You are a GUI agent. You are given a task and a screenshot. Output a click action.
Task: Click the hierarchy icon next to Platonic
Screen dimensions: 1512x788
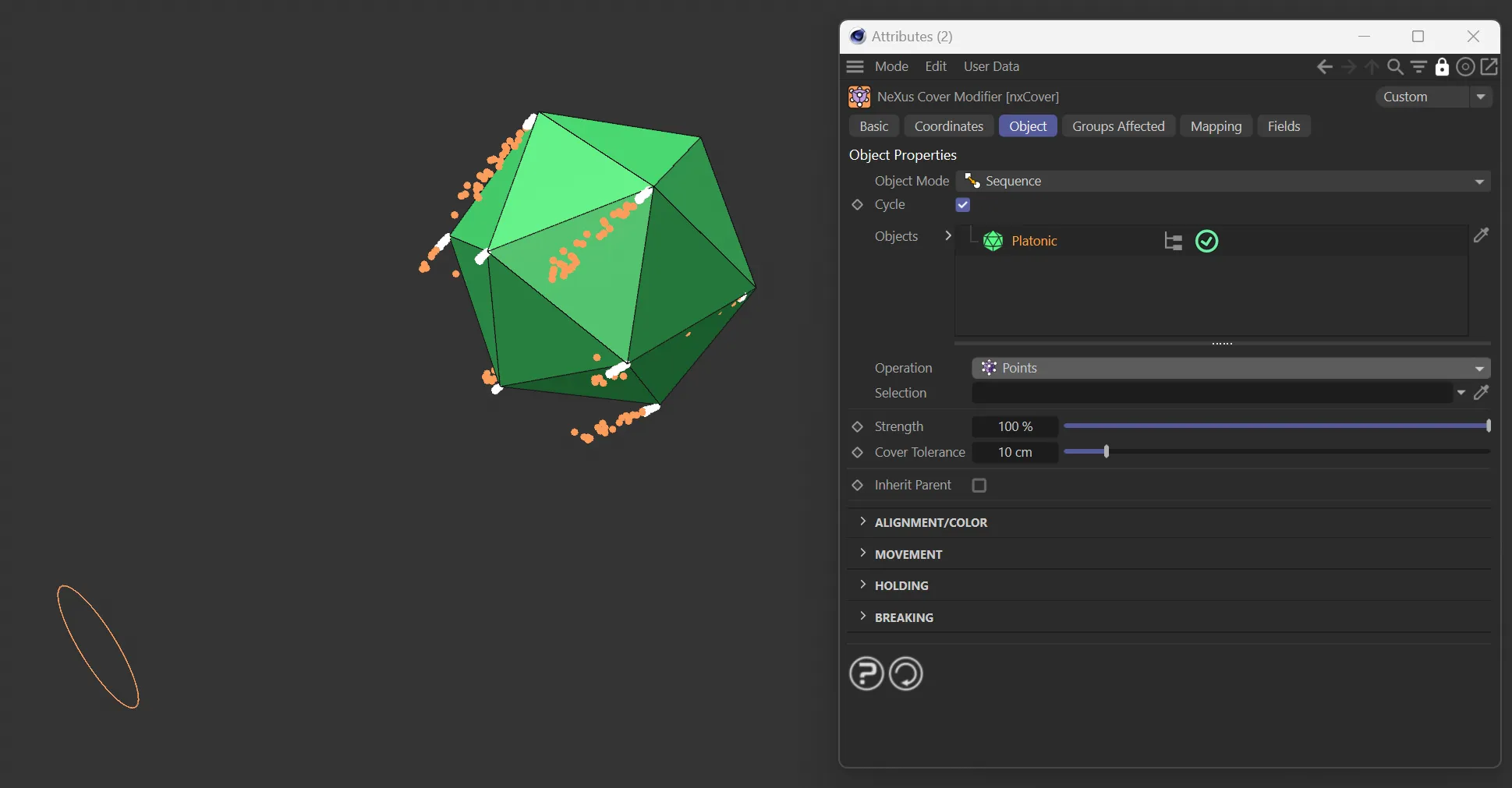pyautogui.click(x=1173, y=242)
